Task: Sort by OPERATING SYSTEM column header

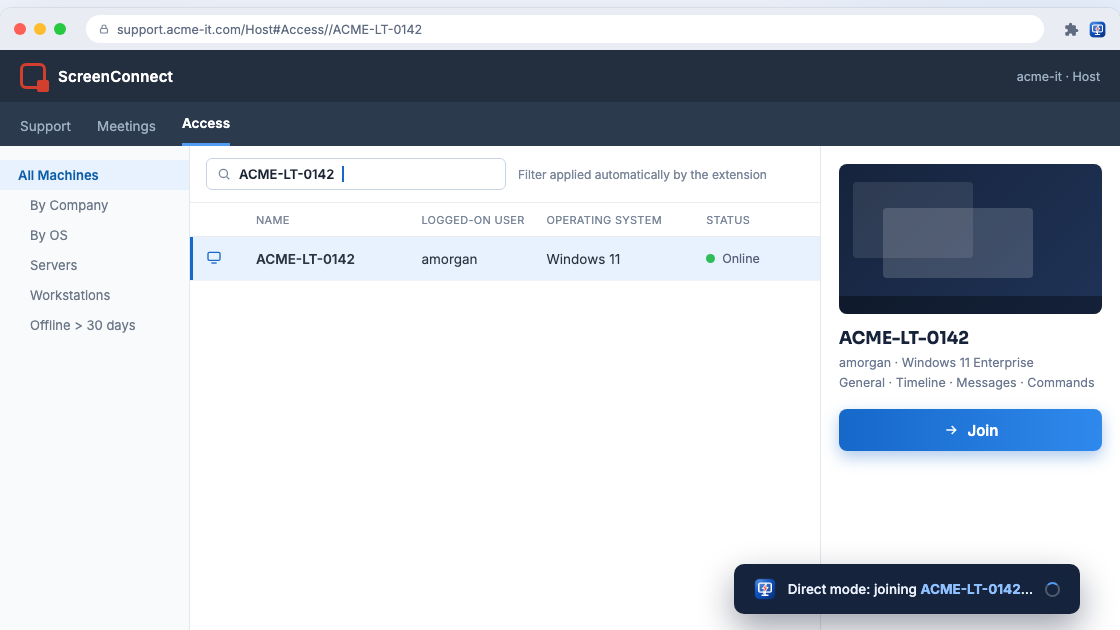Action: point(604,220)
